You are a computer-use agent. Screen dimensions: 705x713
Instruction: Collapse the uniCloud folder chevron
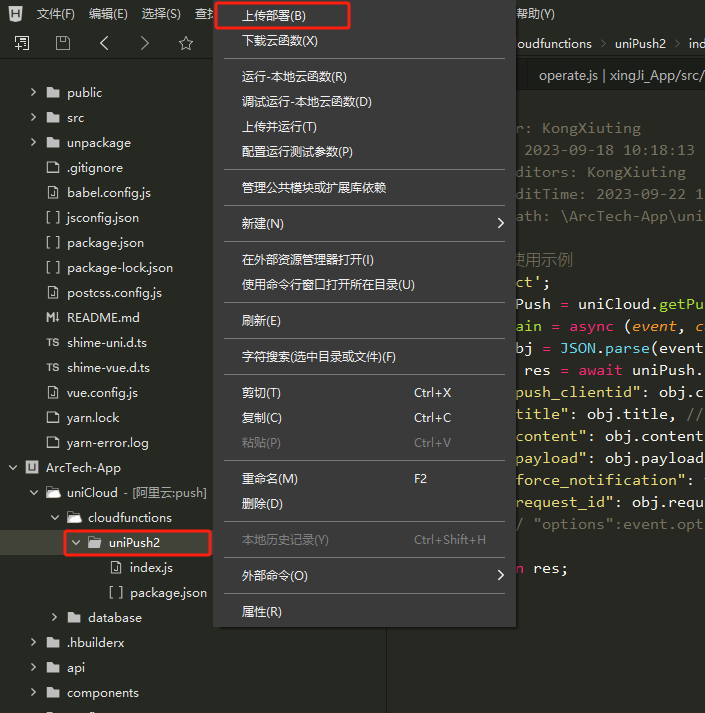pyautogui.click(x=34, y=492)
